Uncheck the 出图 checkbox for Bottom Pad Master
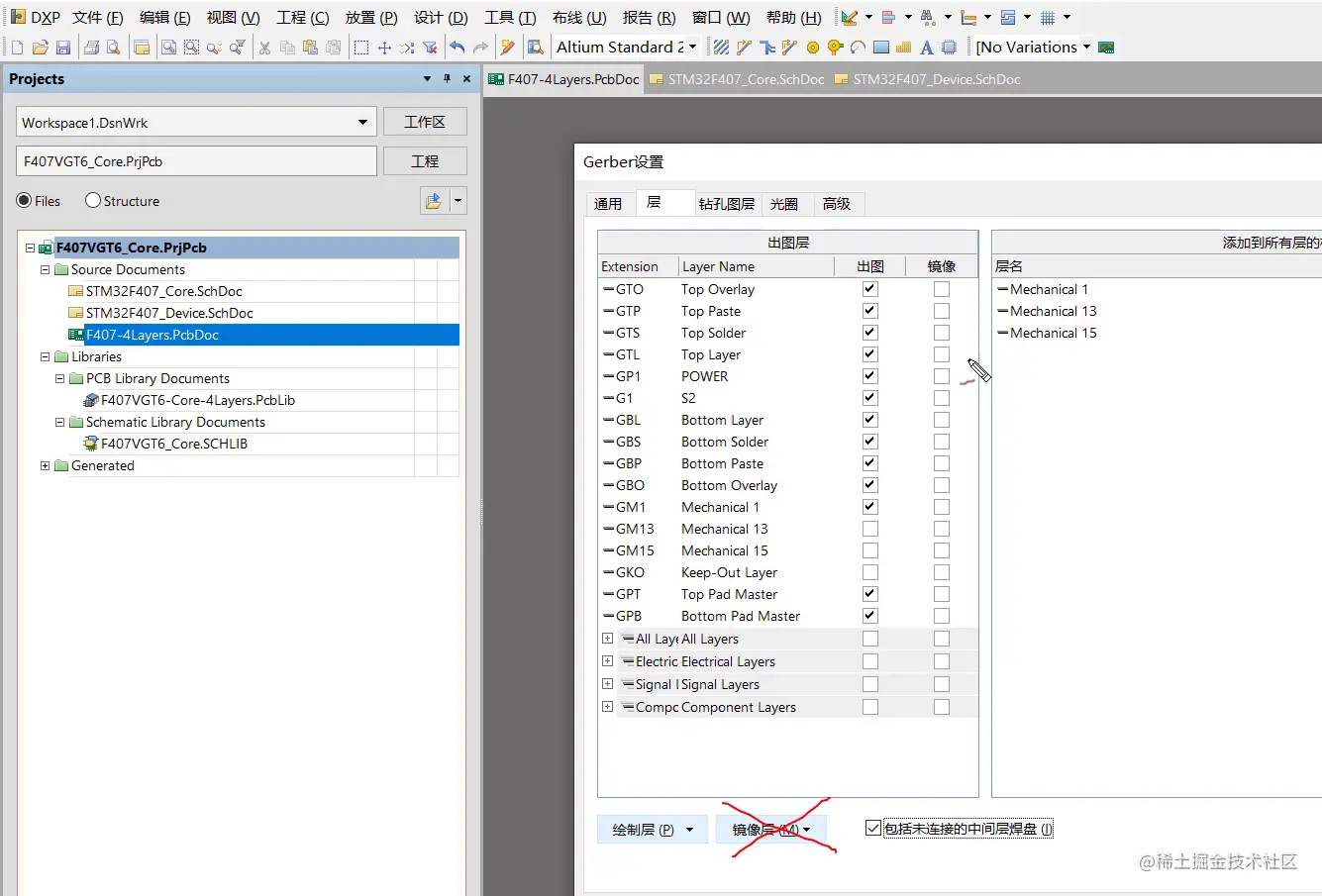Image resolution: width=1322 pixels, height=896 pixels. click(x=870, y=616)
